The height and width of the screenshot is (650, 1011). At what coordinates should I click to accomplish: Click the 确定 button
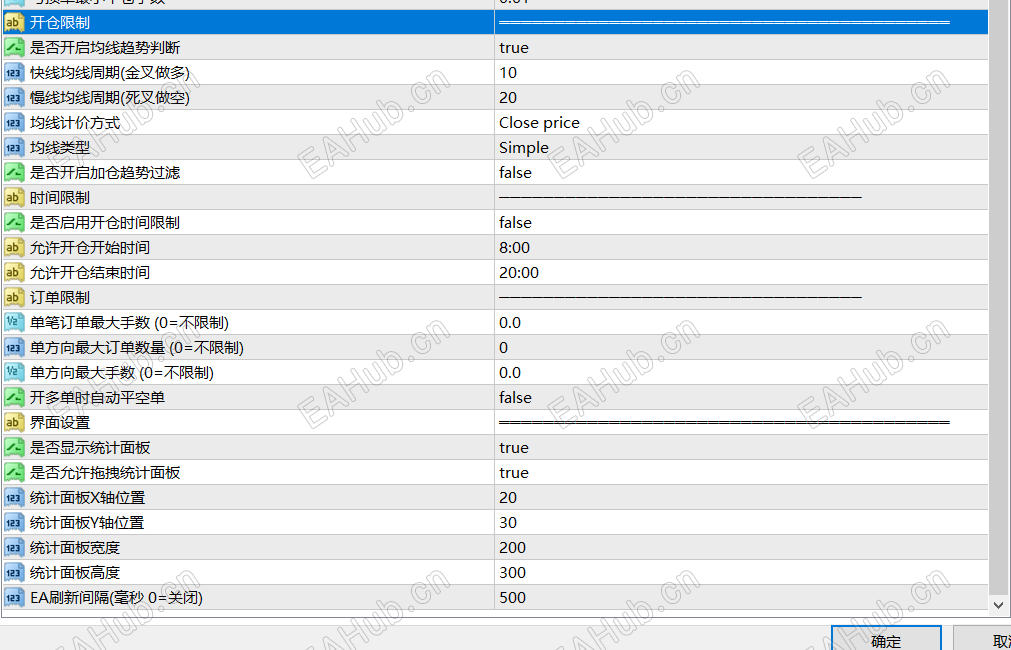click(x=886, y=638)
